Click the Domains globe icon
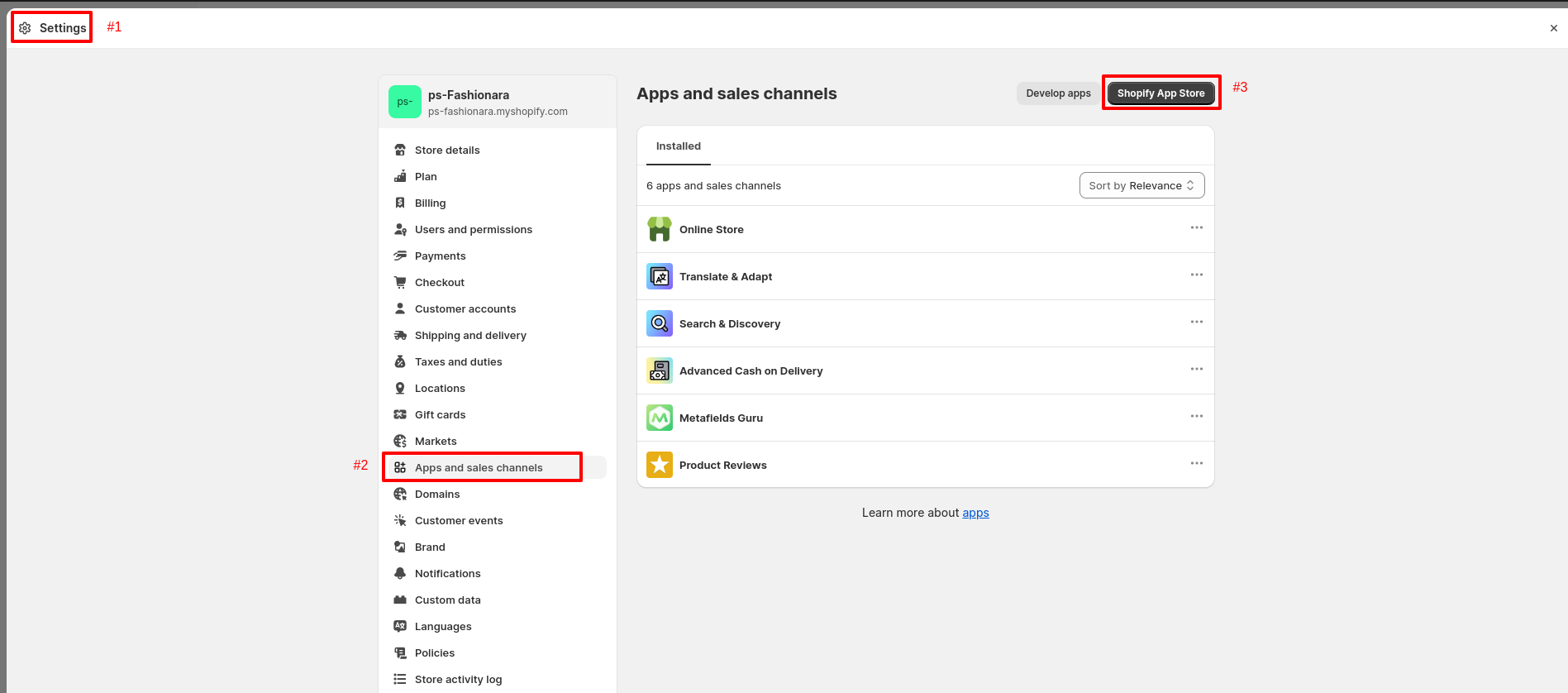Image resolution: width=1568 pixels, height=693 pixels. point(400,494)
